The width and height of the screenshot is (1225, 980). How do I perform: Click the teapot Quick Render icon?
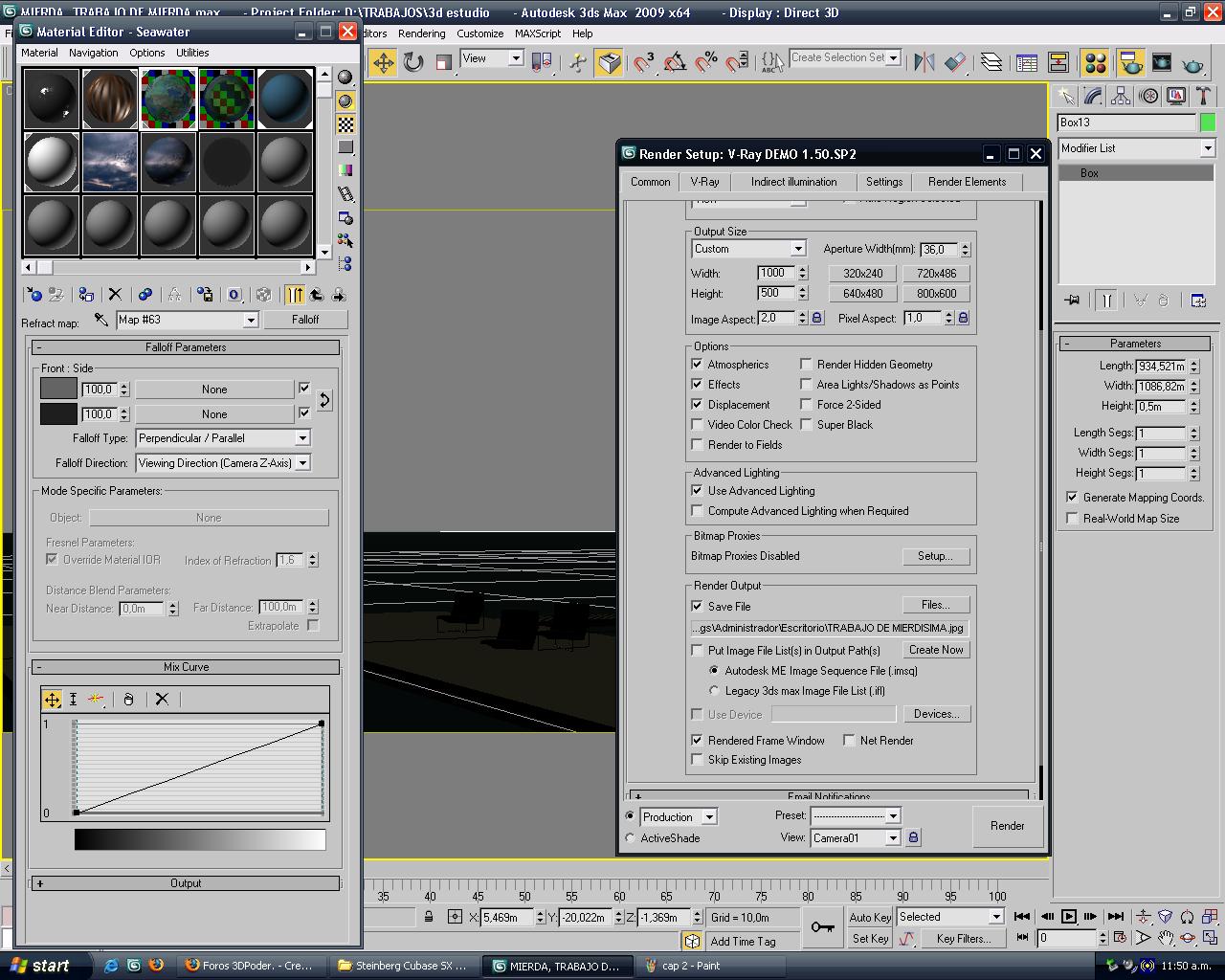[1192, 63]
